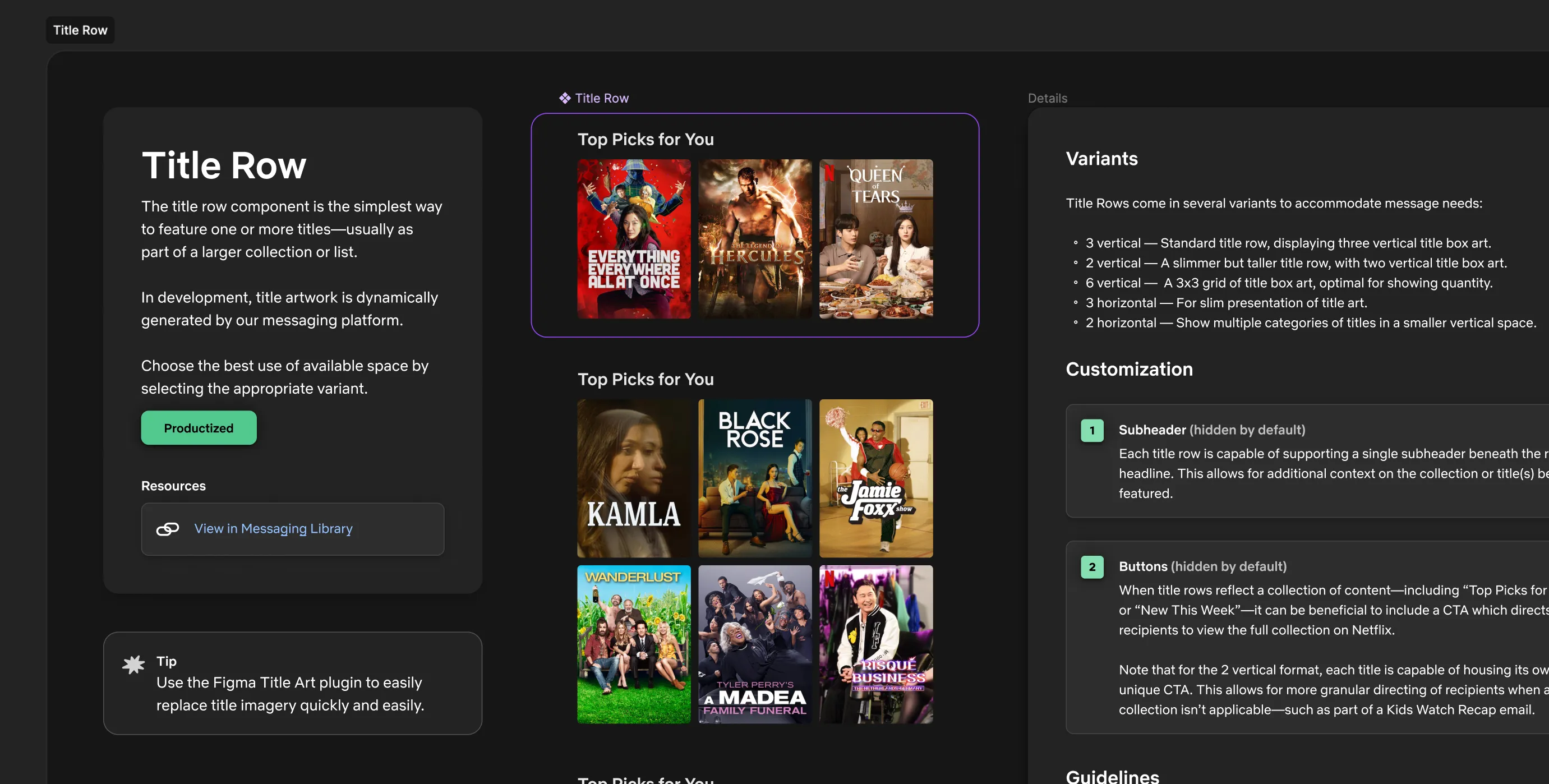The width and height of the screenshot is (1549, 784).
Task: Select A Madea Family Funeral poster
Action: (755, 644)
